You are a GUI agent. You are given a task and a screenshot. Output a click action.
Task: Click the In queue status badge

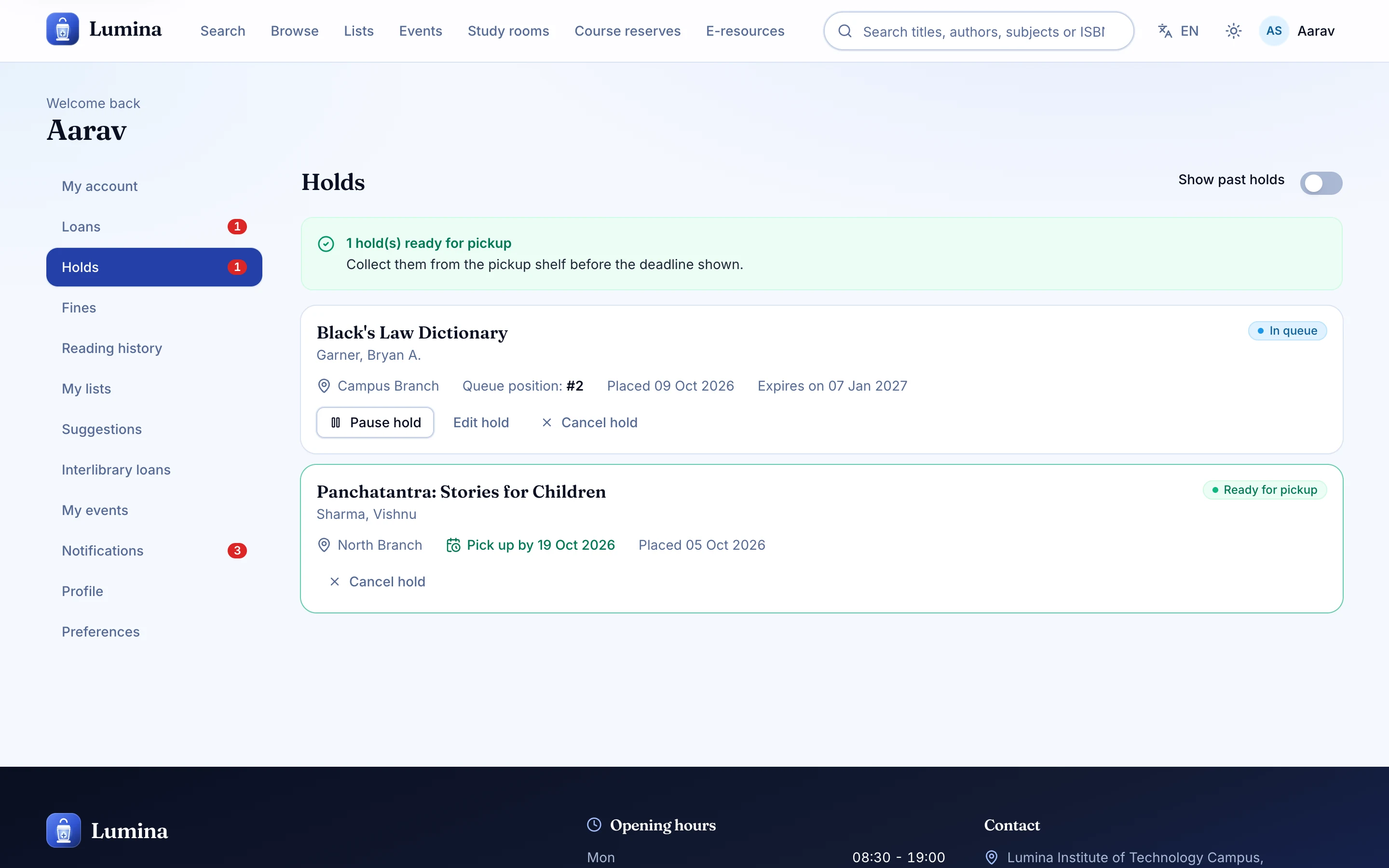click(1287, 331)
